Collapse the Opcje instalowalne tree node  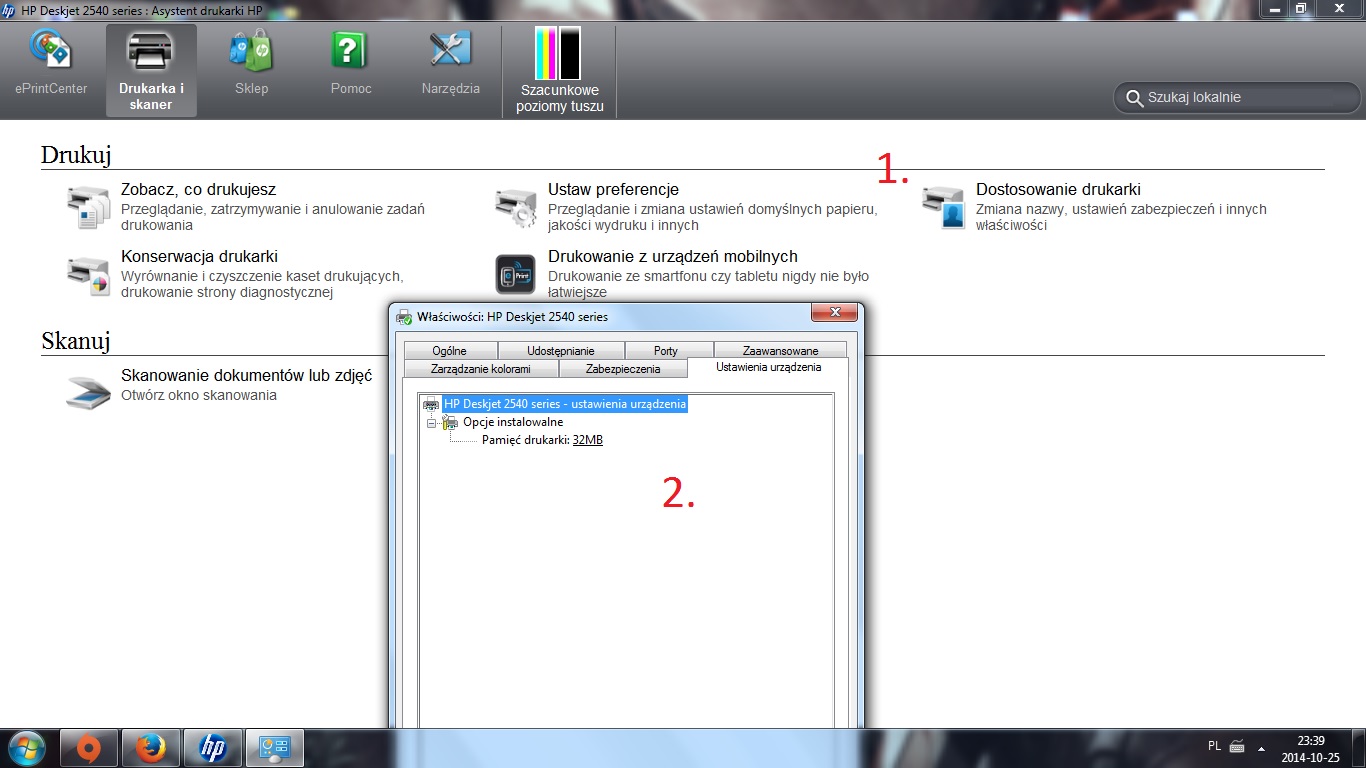(432, 422)
